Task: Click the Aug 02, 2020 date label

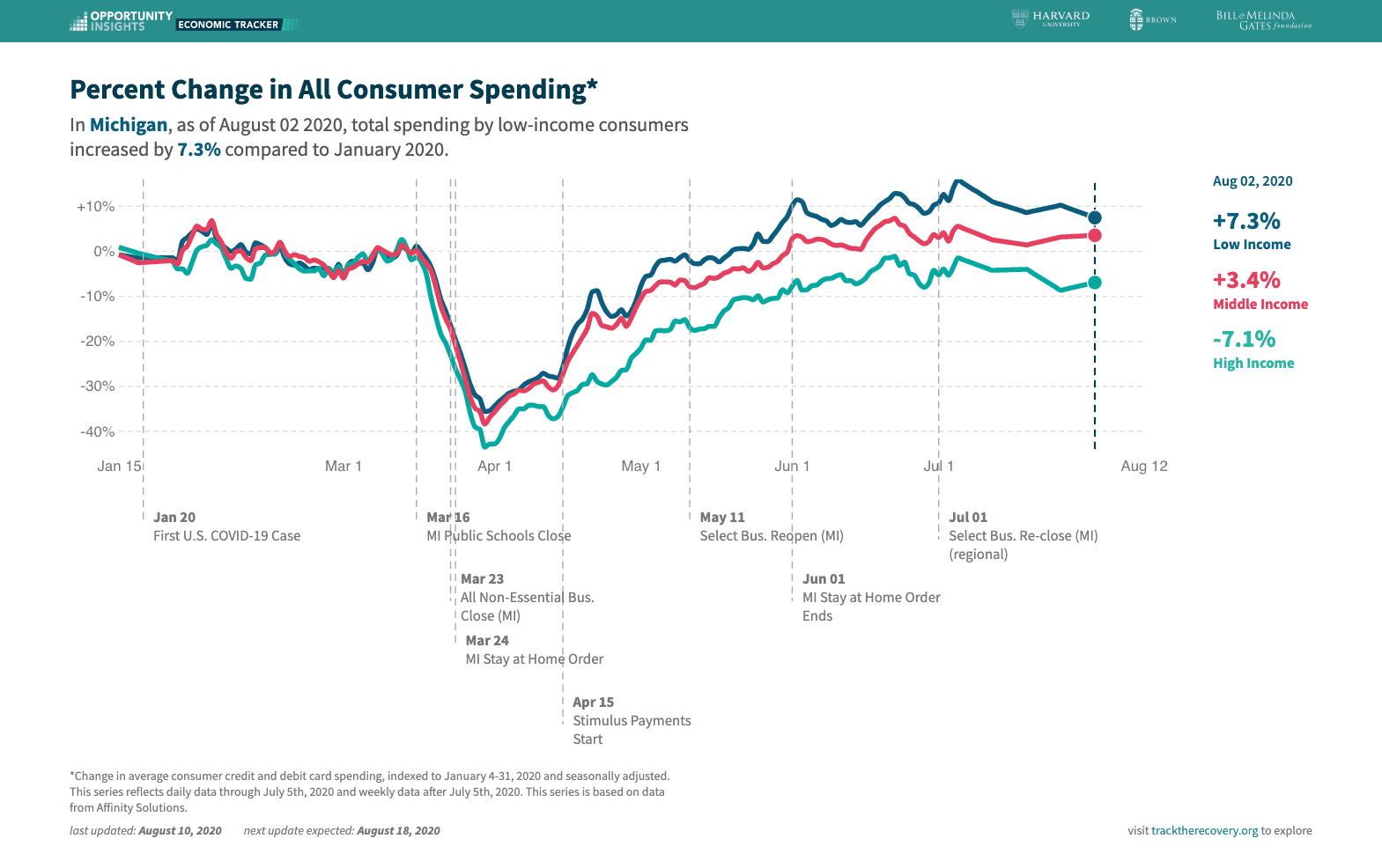Action: tap(1253, 181)
